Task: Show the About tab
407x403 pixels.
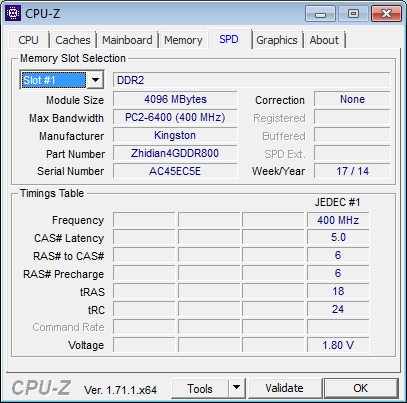Action: click(324, 40)
